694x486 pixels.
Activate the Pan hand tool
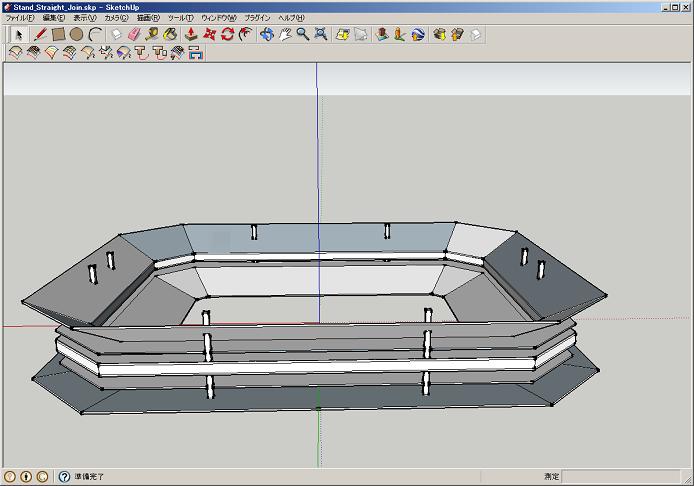click(285, 34)
